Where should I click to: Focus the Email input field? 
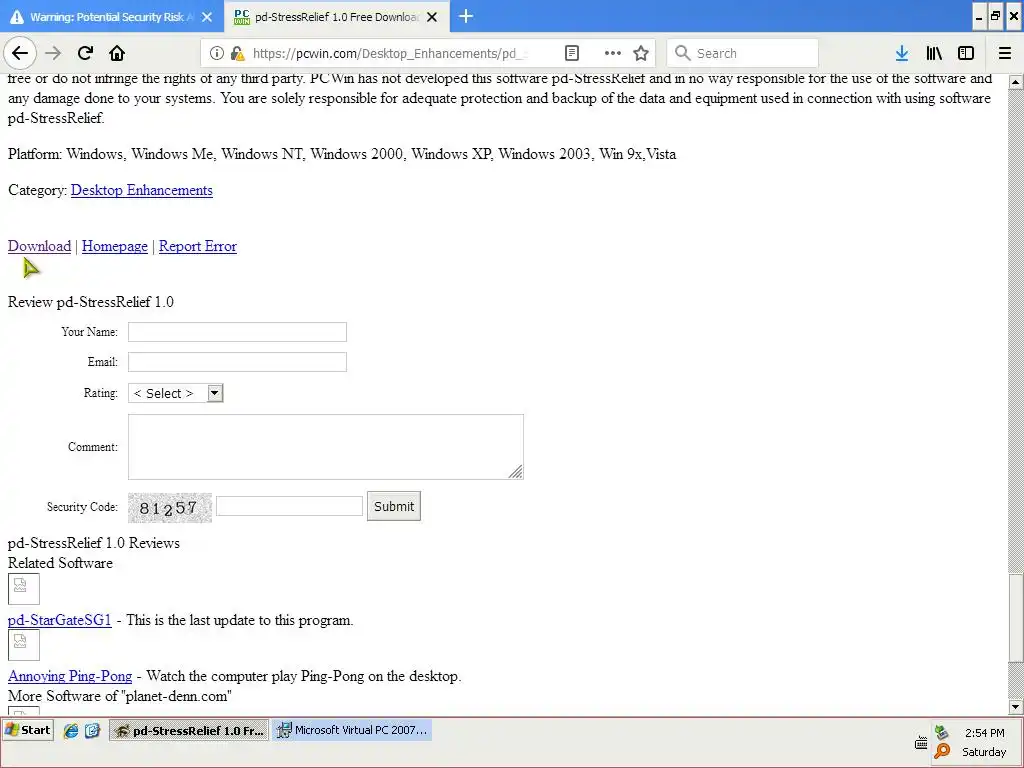coord(237,362)
